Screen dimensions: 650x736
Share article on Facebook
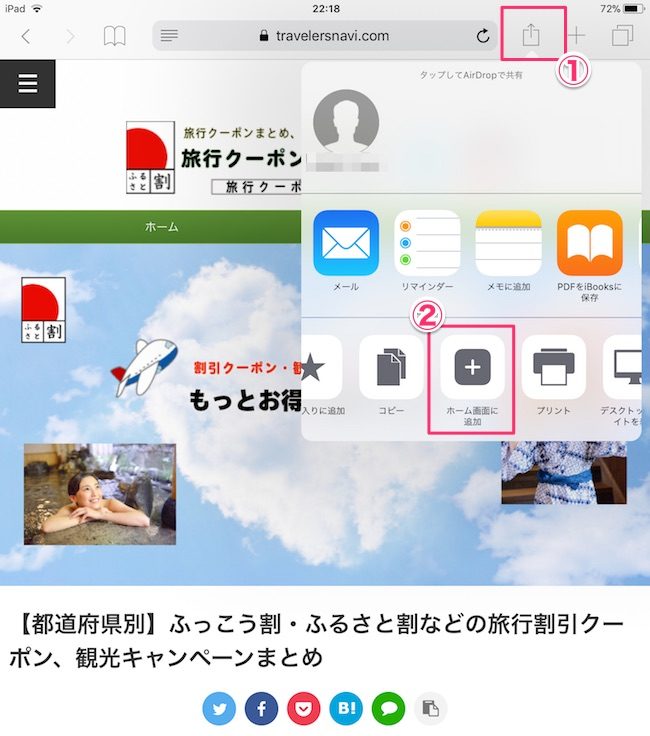pos(261,708)
